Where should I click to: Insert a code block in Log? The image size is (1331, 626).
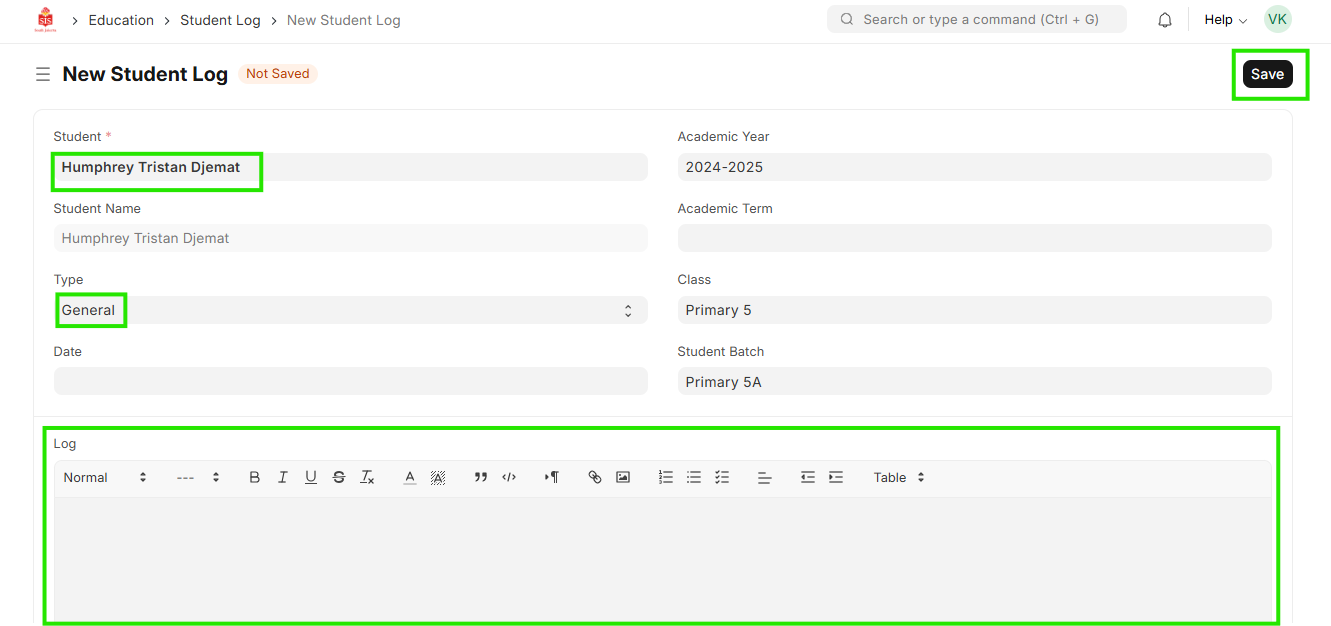pyautogui.click(x=509, y=478)
